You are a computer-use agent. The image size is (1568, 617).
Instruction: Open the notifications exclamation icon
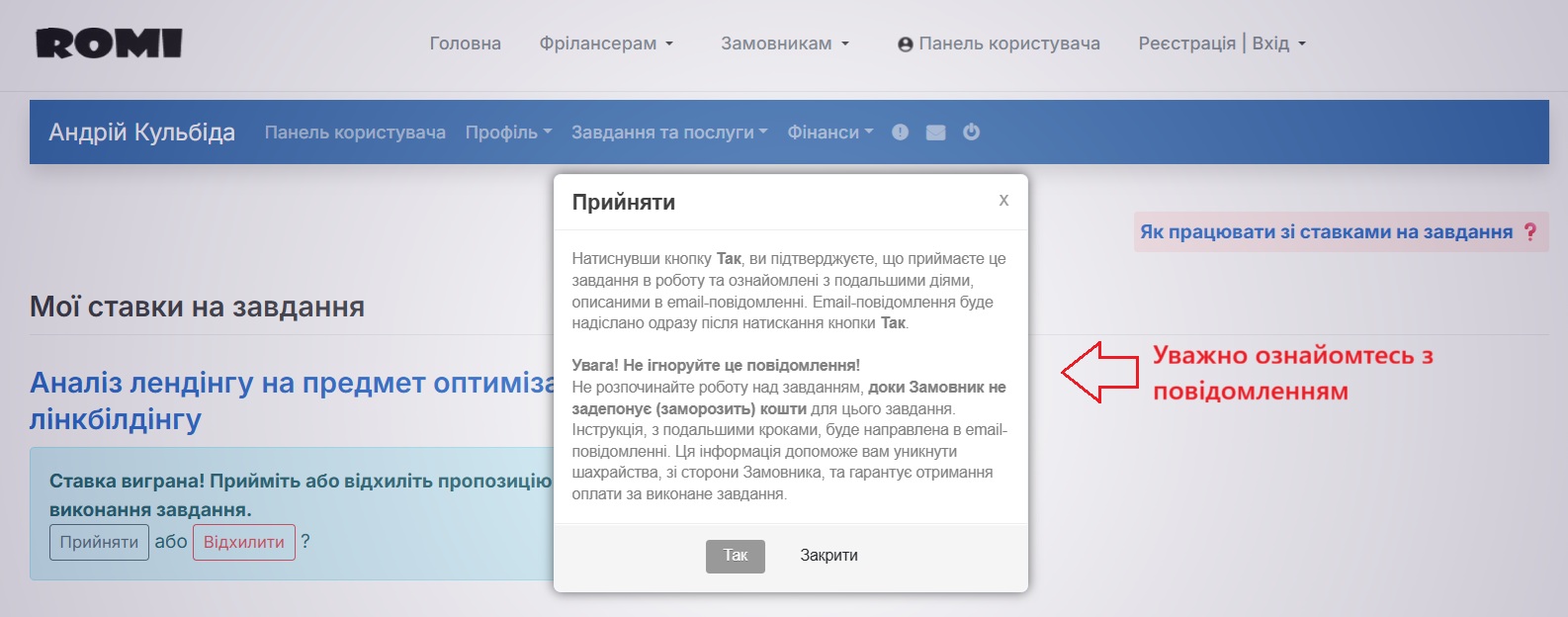click(x=900, y=132)
